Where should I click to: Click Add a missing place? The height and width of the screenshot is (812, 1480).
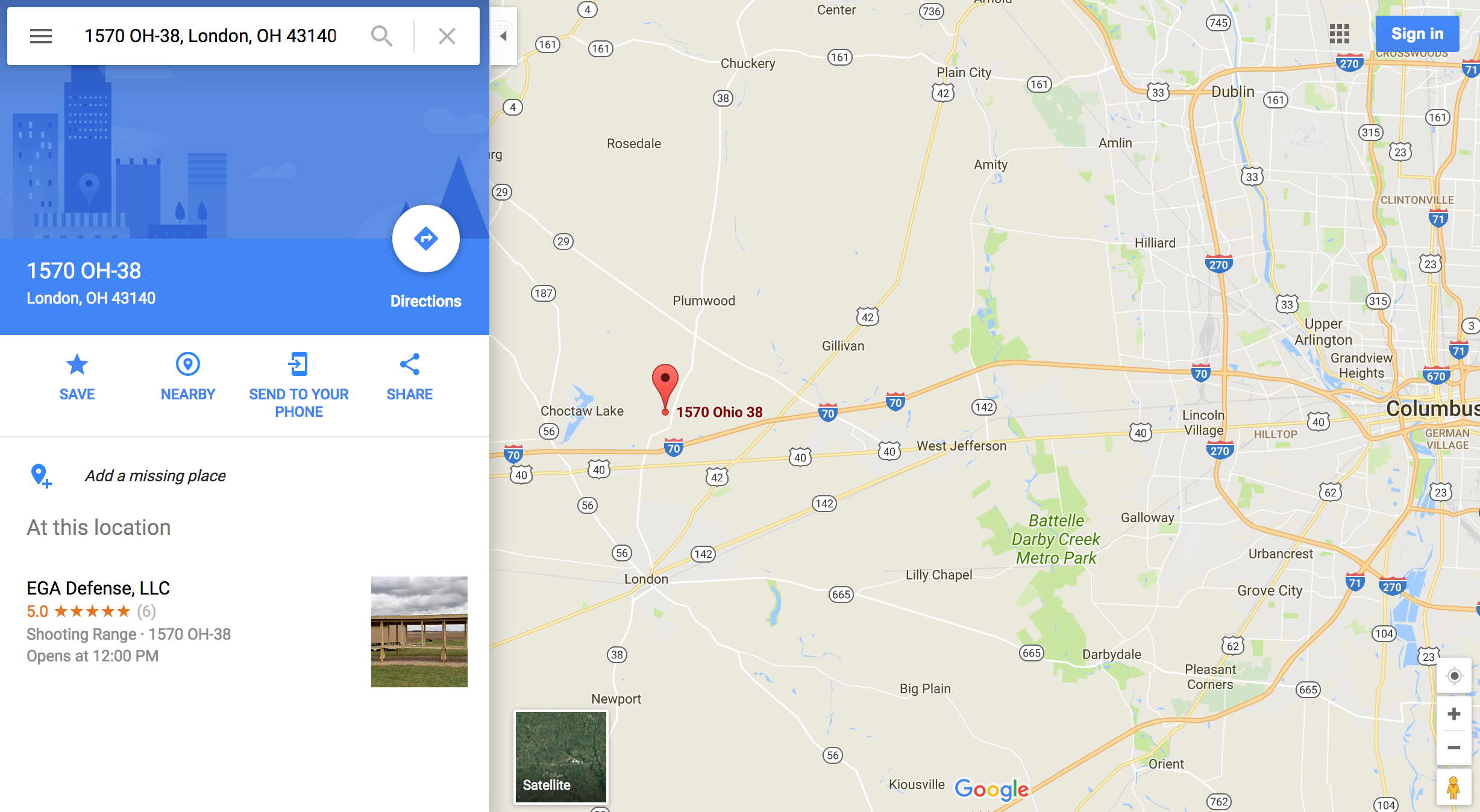tap(155, 476)
